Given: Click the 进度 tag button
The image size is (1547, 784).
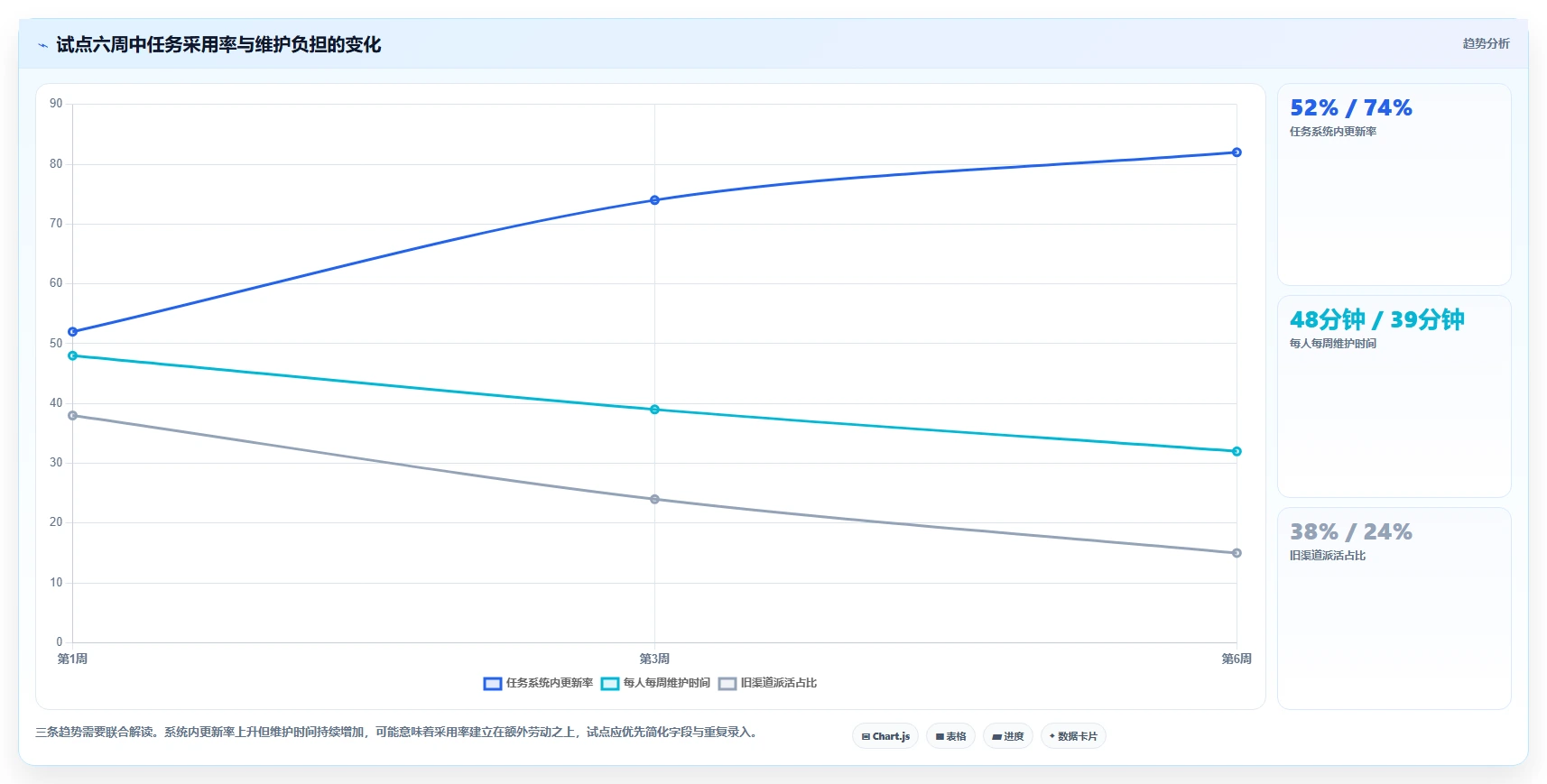Looking at the screenshot, I should pyautogui.click(x=1007, y=736).
